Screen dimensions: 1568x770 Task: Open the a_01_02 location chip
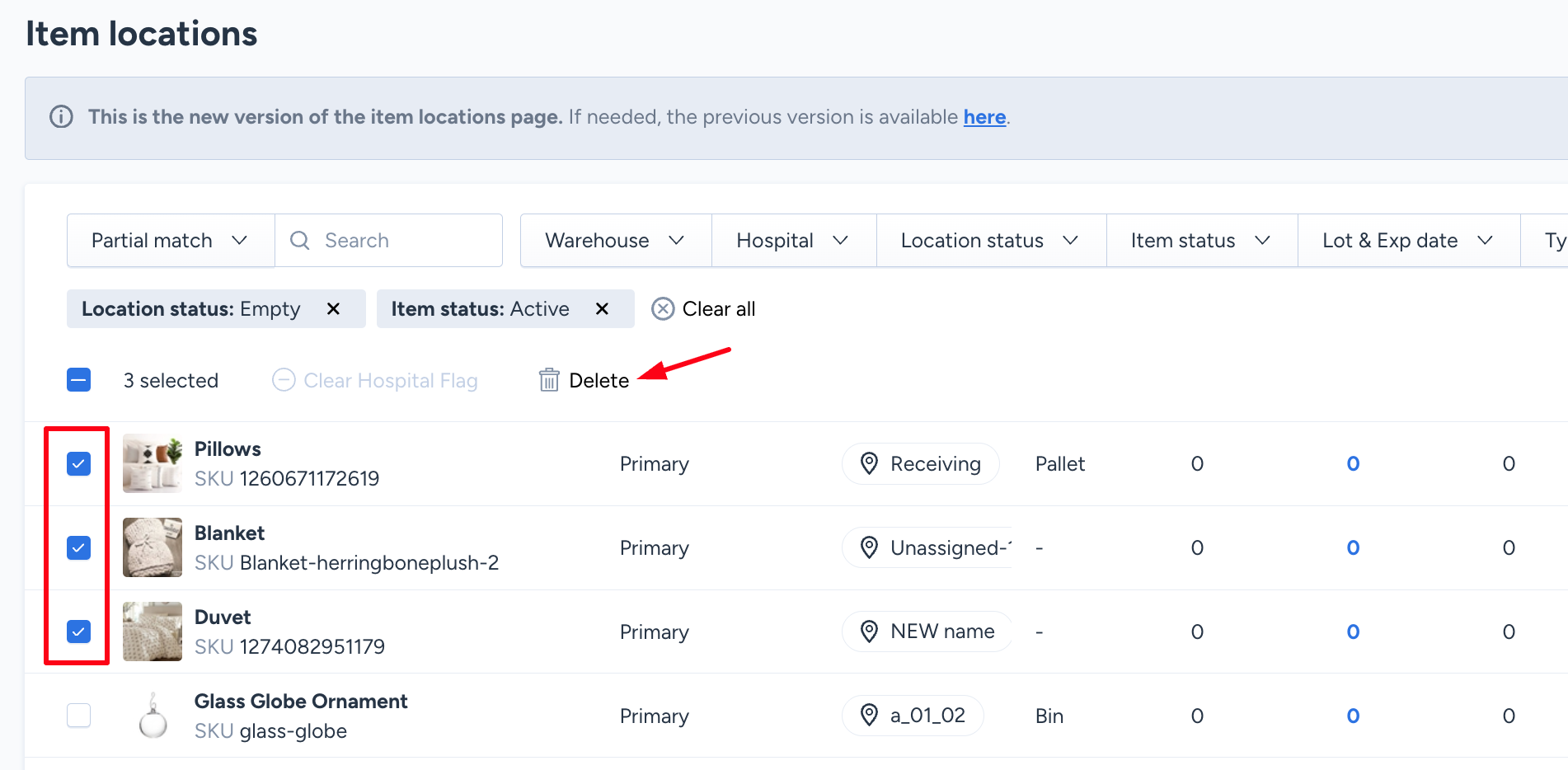(913, 716)
